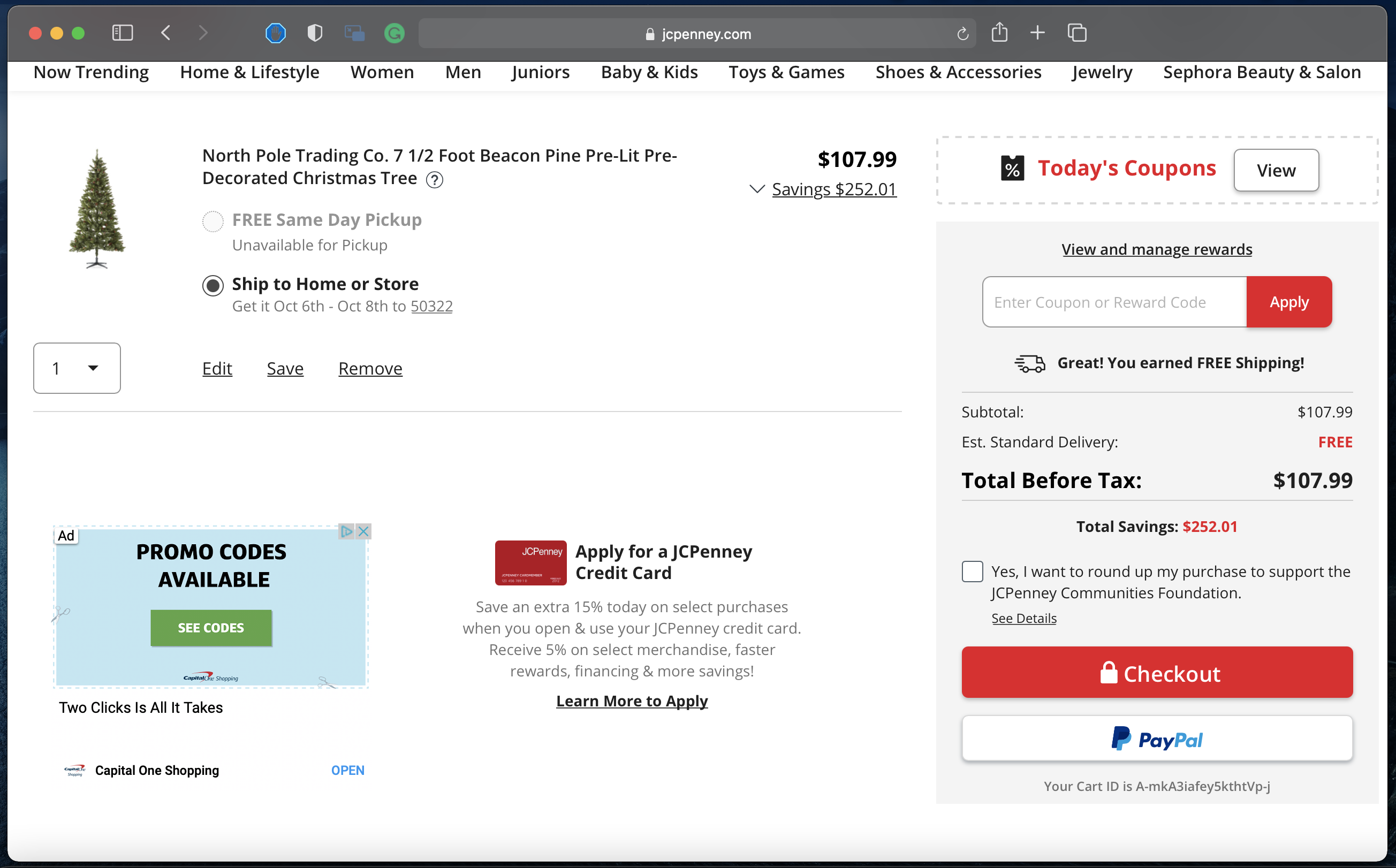This screenshot has width=1396, height=868.
Task: Click Save for later link
Action: click(x=285, y=369)
